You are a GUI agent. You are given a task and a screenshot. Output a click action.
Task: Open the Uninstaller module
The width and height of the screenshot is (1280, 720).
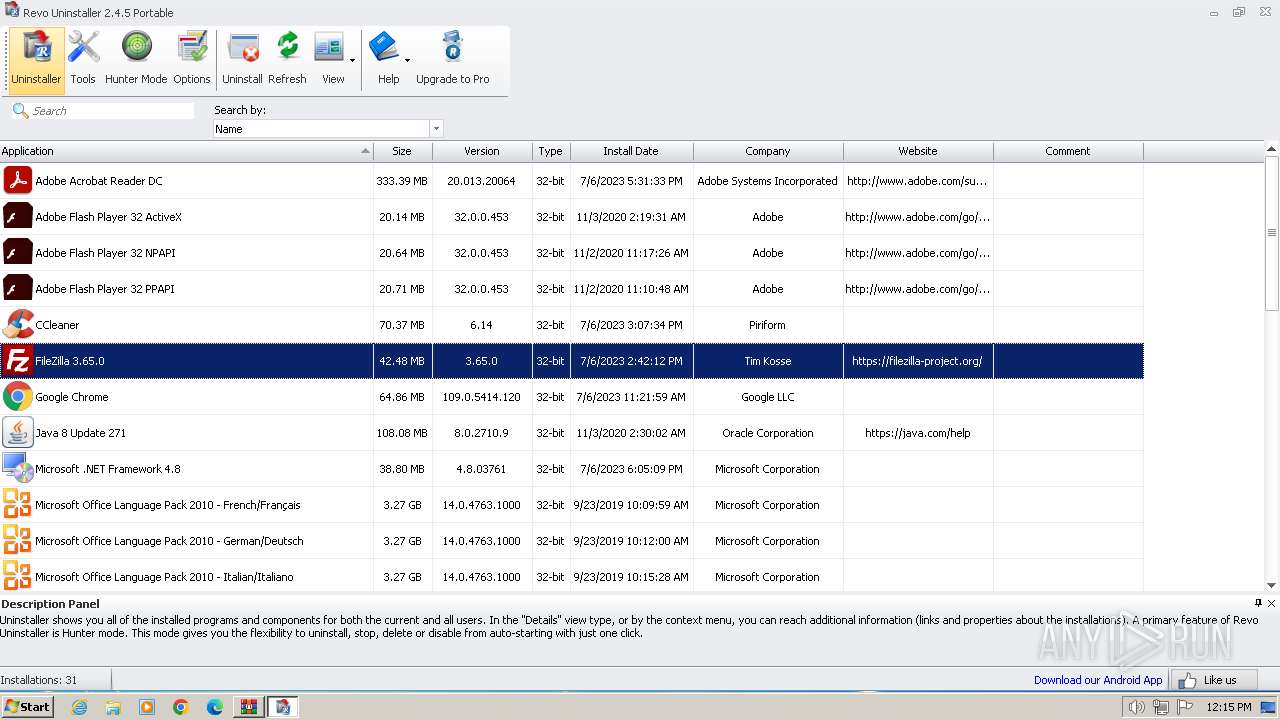tap(36, 59)
